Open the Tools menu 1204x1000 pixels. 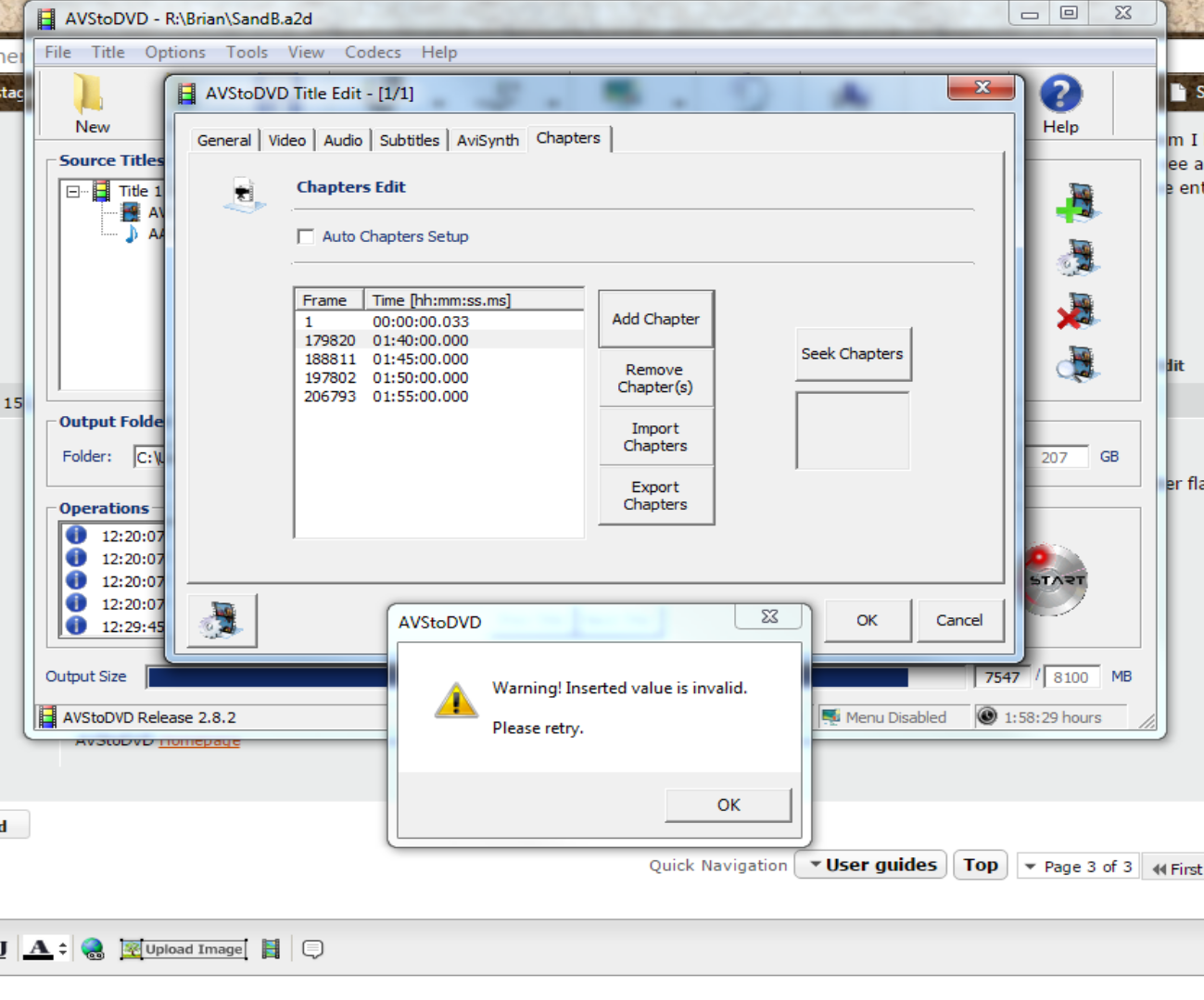pyautogui.click(x=247, y=53)
